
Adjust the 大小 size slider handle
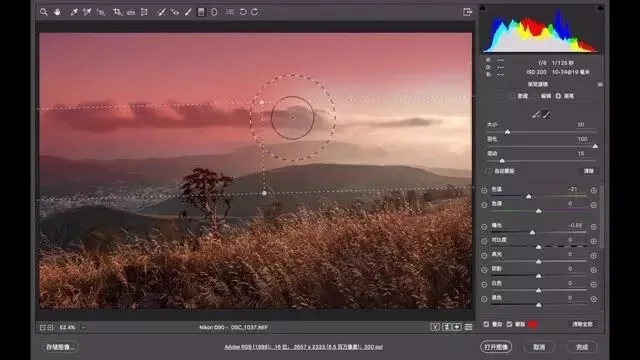[507, 132]
